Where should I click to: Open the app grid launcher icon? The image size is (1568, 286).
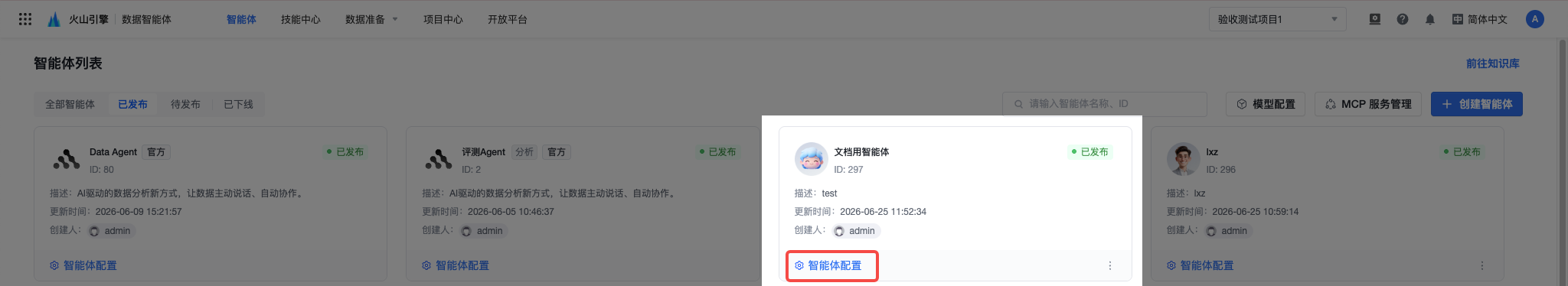pos(25,19)
